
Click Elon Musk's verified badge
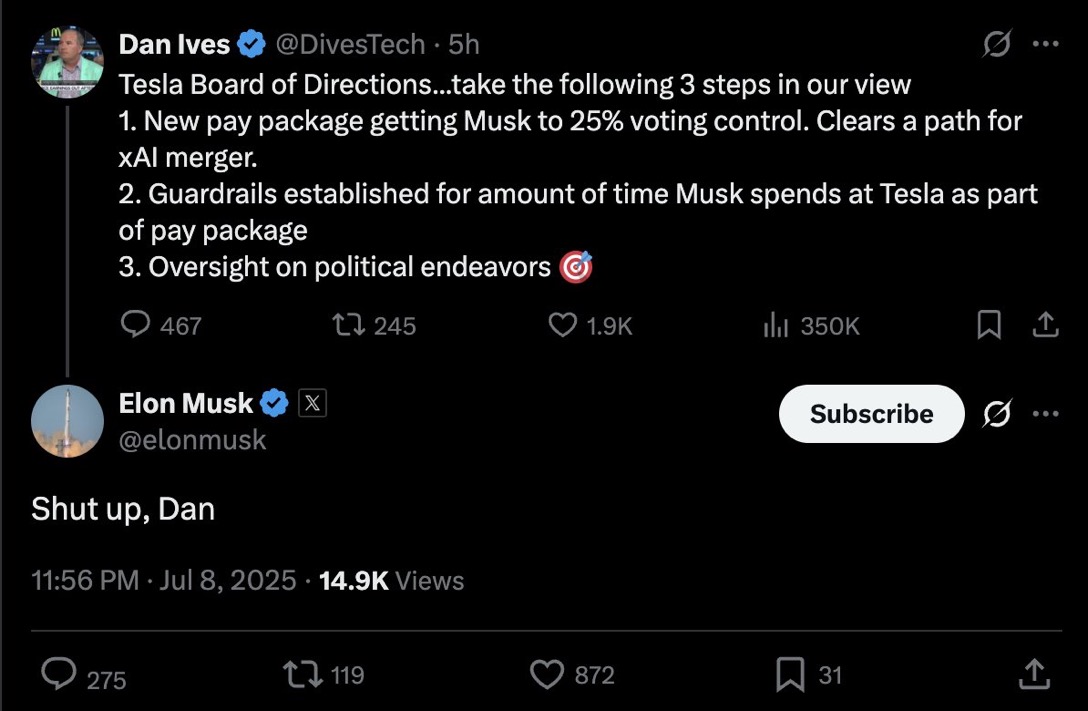tap(273, 403)
